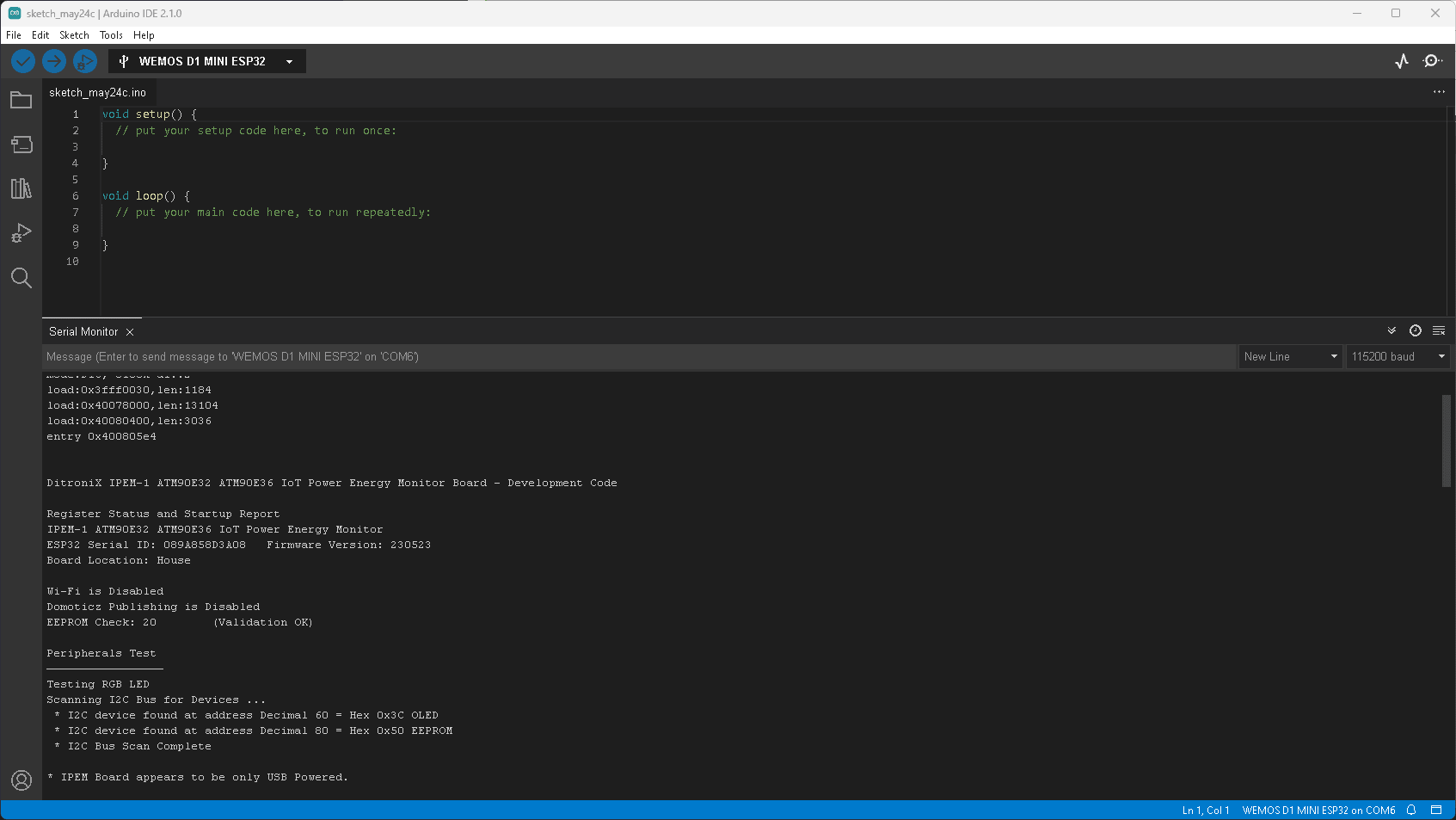Image resolution: width=1456 pixels, height=820 pixels.
Task: Click line number 6 in the gutter
Action: tap(76, 195)
